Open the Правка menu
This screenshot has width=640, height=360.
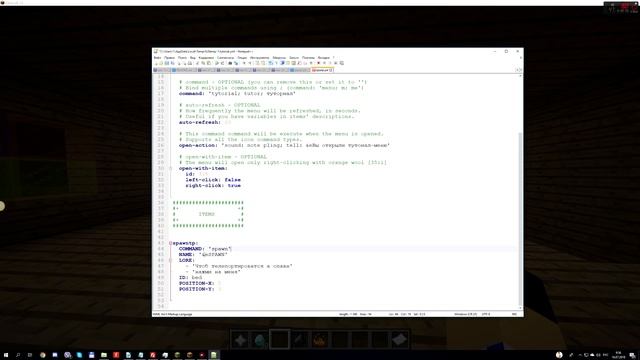point(169,58)
